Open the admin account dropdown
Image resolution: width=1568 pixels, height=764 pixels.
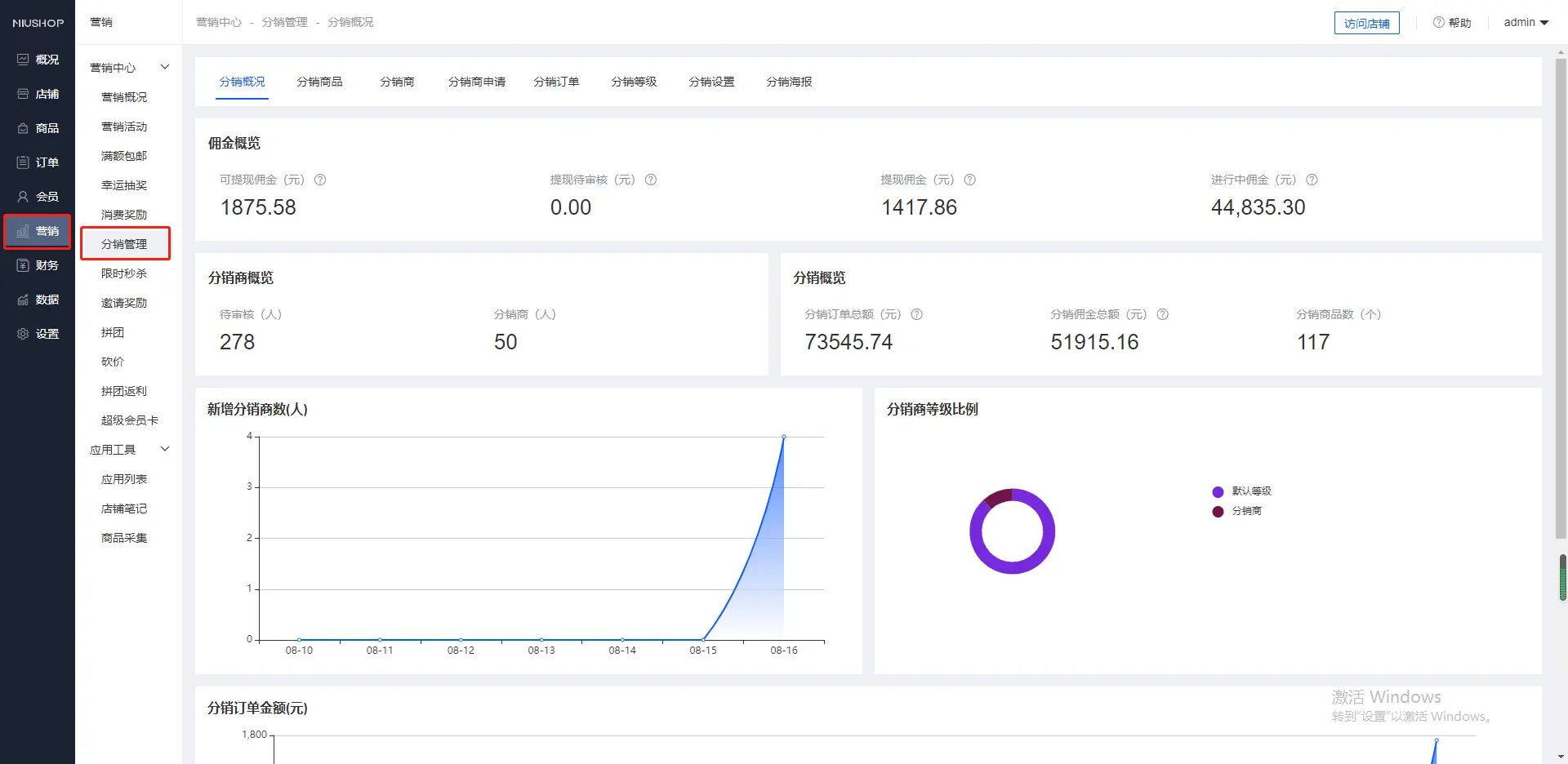[x=1526, y=23]
